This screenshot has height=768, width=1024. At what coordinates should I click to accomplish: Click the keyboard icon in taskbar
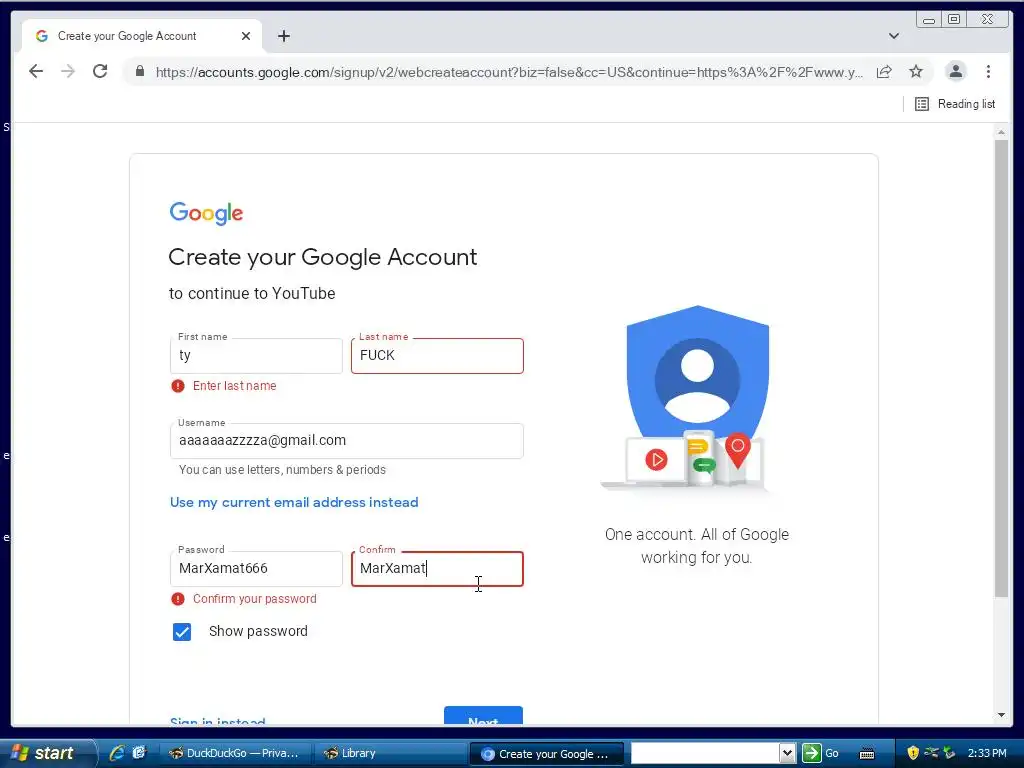867,754
